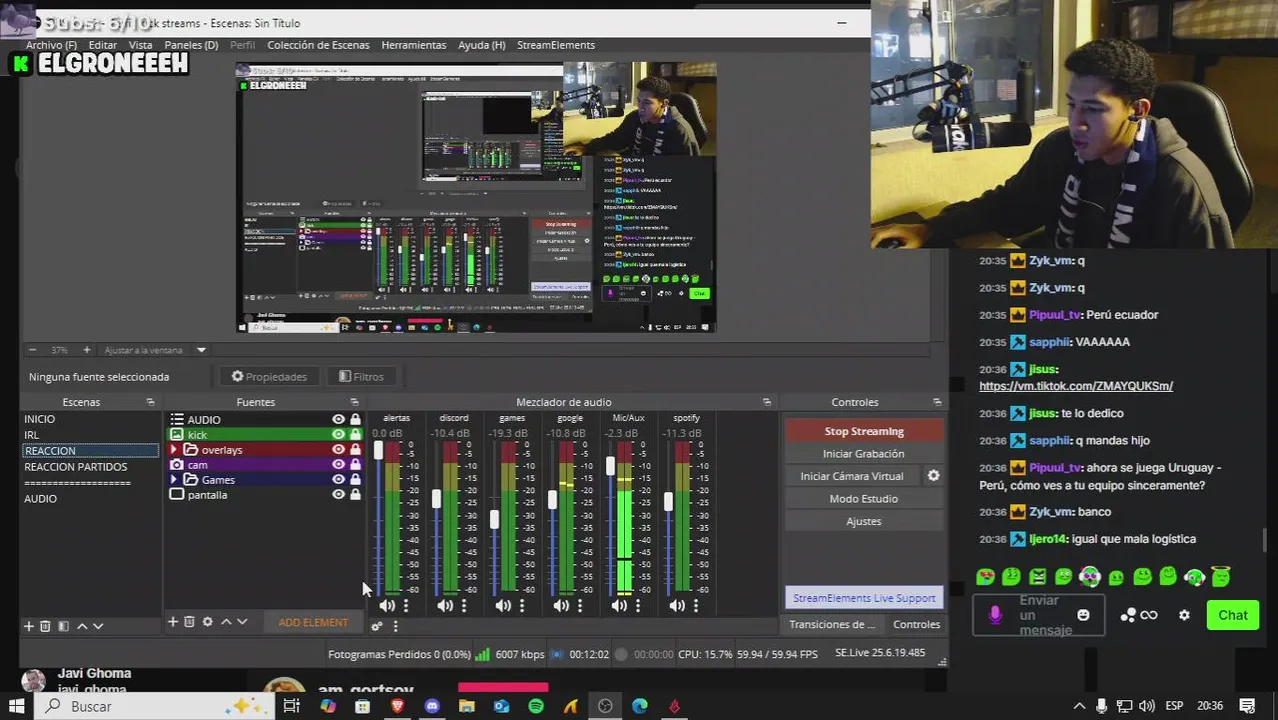1278x720 pixels.
Task: Select the REACCION PARTIDOS scene
Action: (x=76, y=467)
